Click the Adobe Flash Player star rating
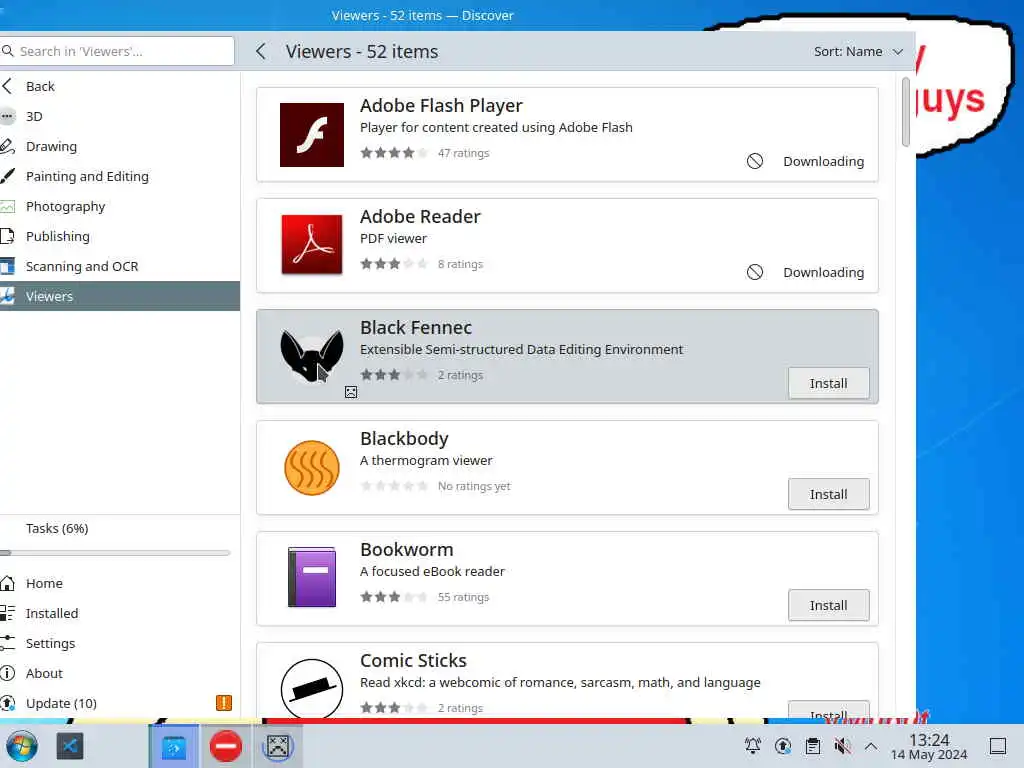Screen dimensions: 1024x768 click(x=394, y=153)
